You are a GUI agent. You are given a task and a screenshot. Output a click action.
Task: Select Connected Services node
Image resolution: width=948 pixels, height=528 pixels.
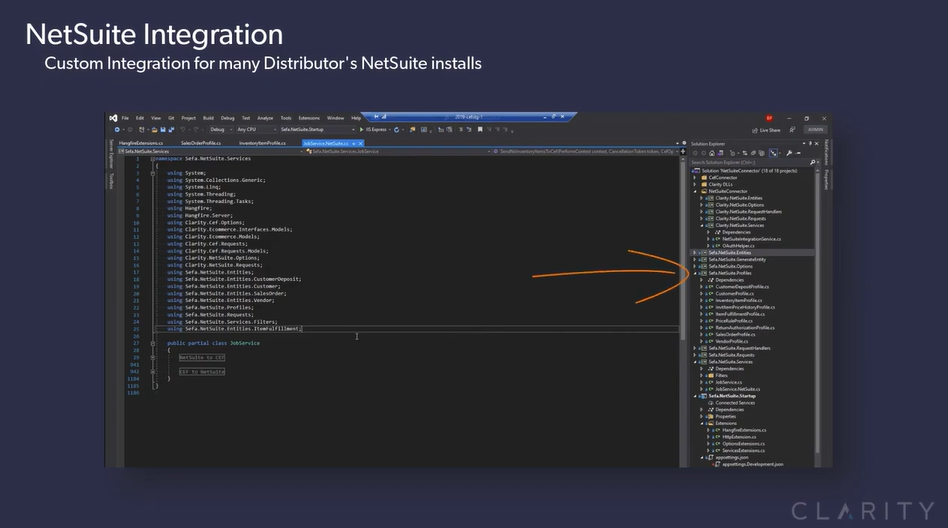(735, 403)
